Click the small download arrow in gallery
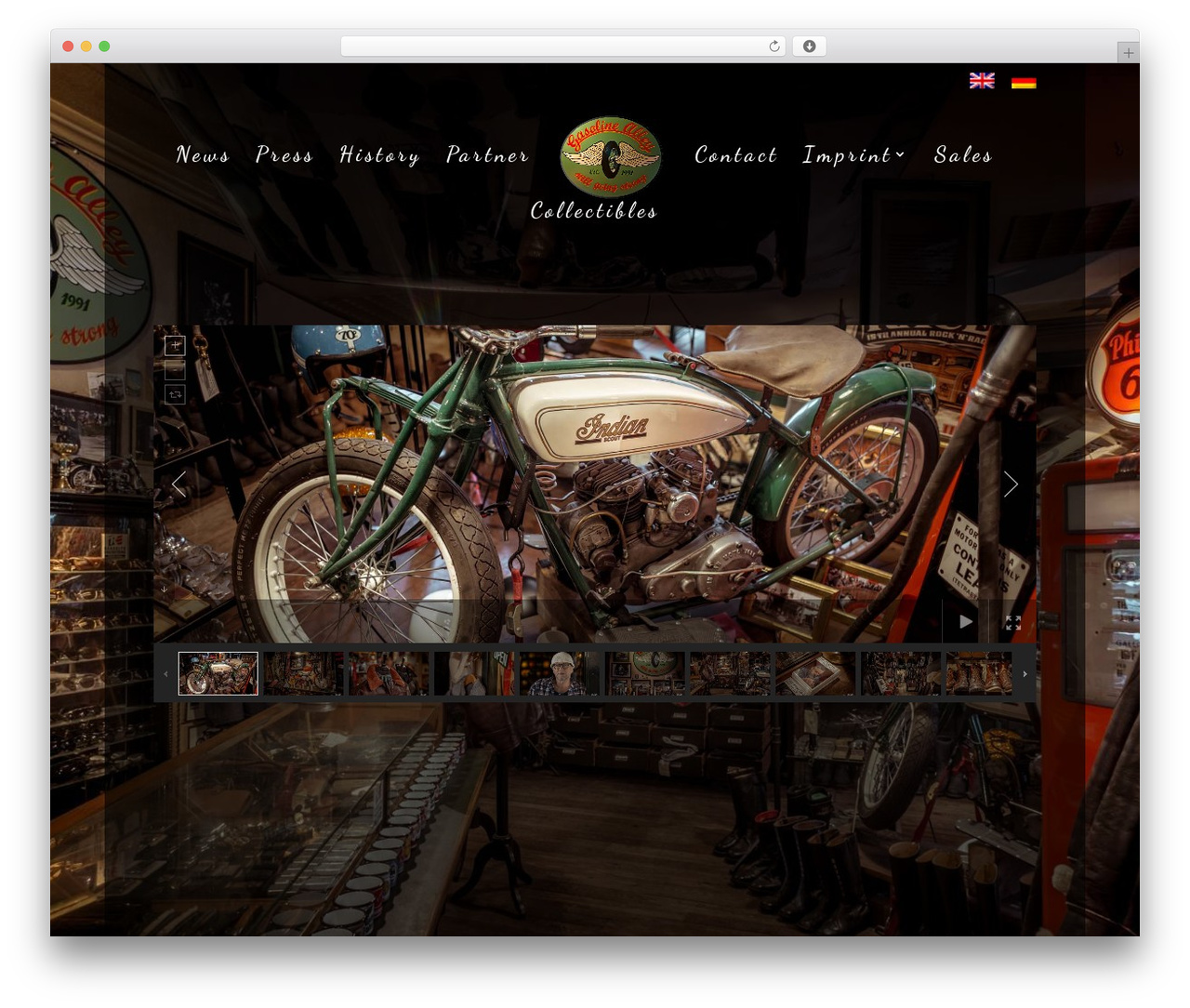The width and height of the screenshot is (1190, 1008). (164, 589)
